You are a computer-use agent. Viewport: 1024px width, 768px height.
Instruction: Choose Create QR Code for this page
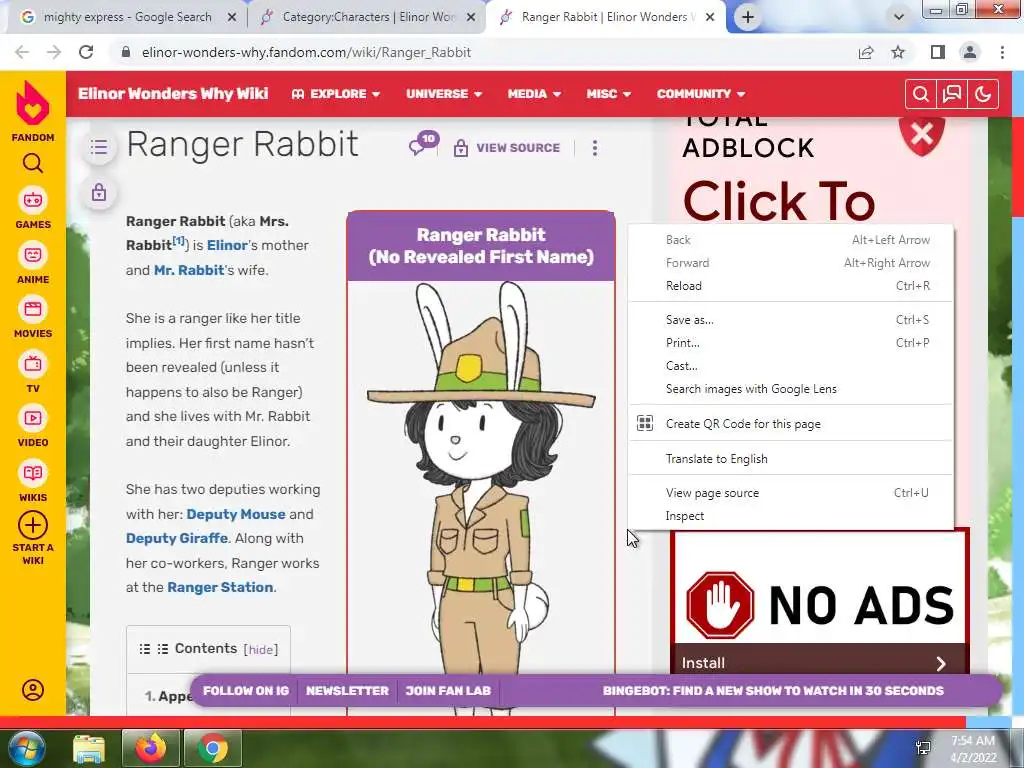tap(790, 424)
